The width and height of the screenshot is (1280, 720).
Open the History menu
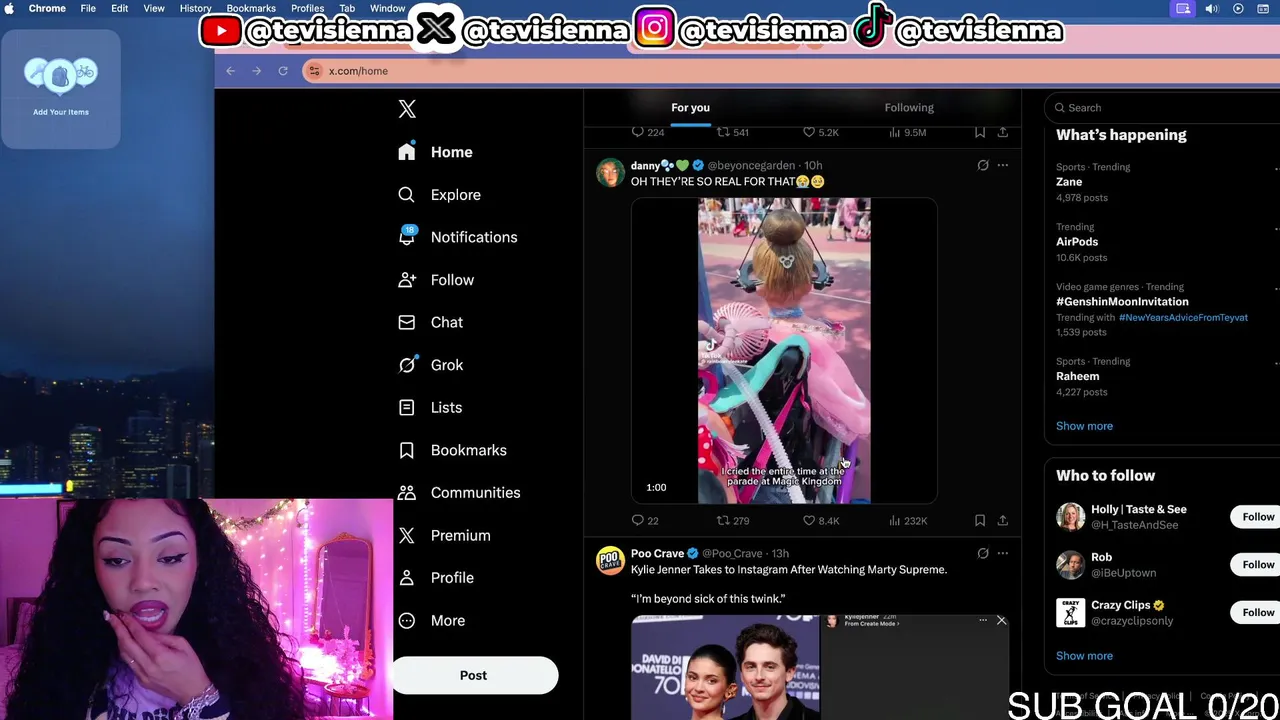coord(195,8)
